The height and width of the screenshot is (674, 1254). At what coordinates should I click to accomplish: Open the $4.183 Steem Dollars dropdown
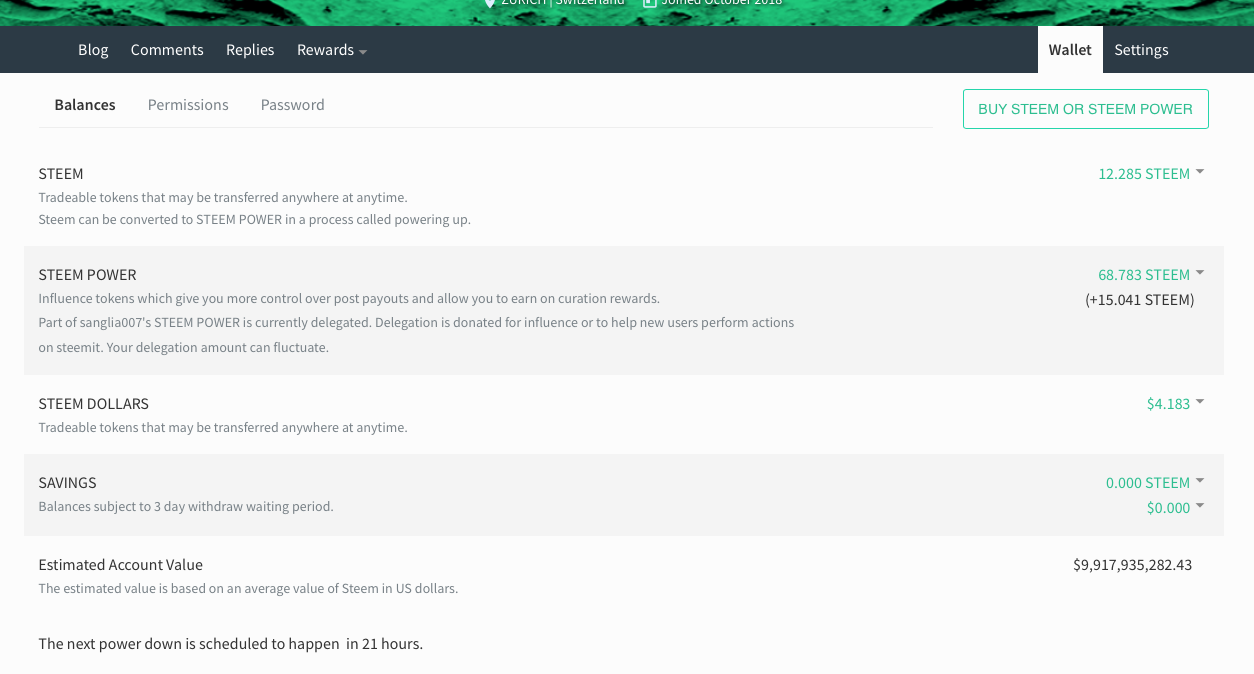1174,404
